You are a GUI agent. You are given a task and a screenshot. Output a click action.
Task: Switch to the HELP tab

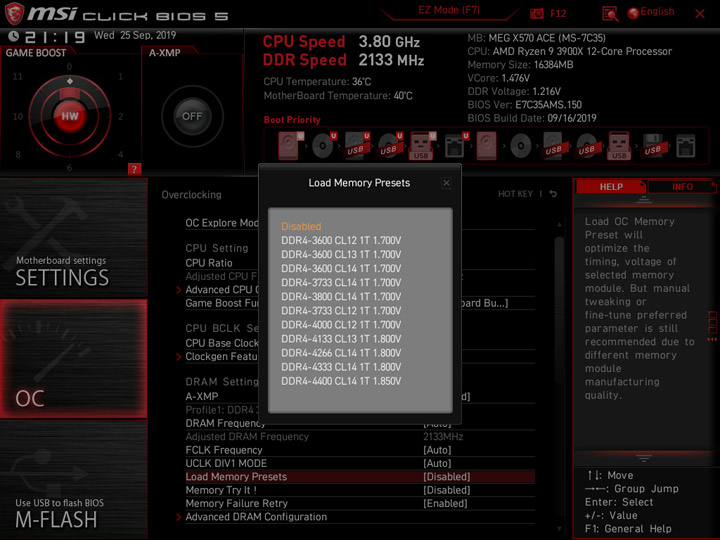click(x=611, y=186)
